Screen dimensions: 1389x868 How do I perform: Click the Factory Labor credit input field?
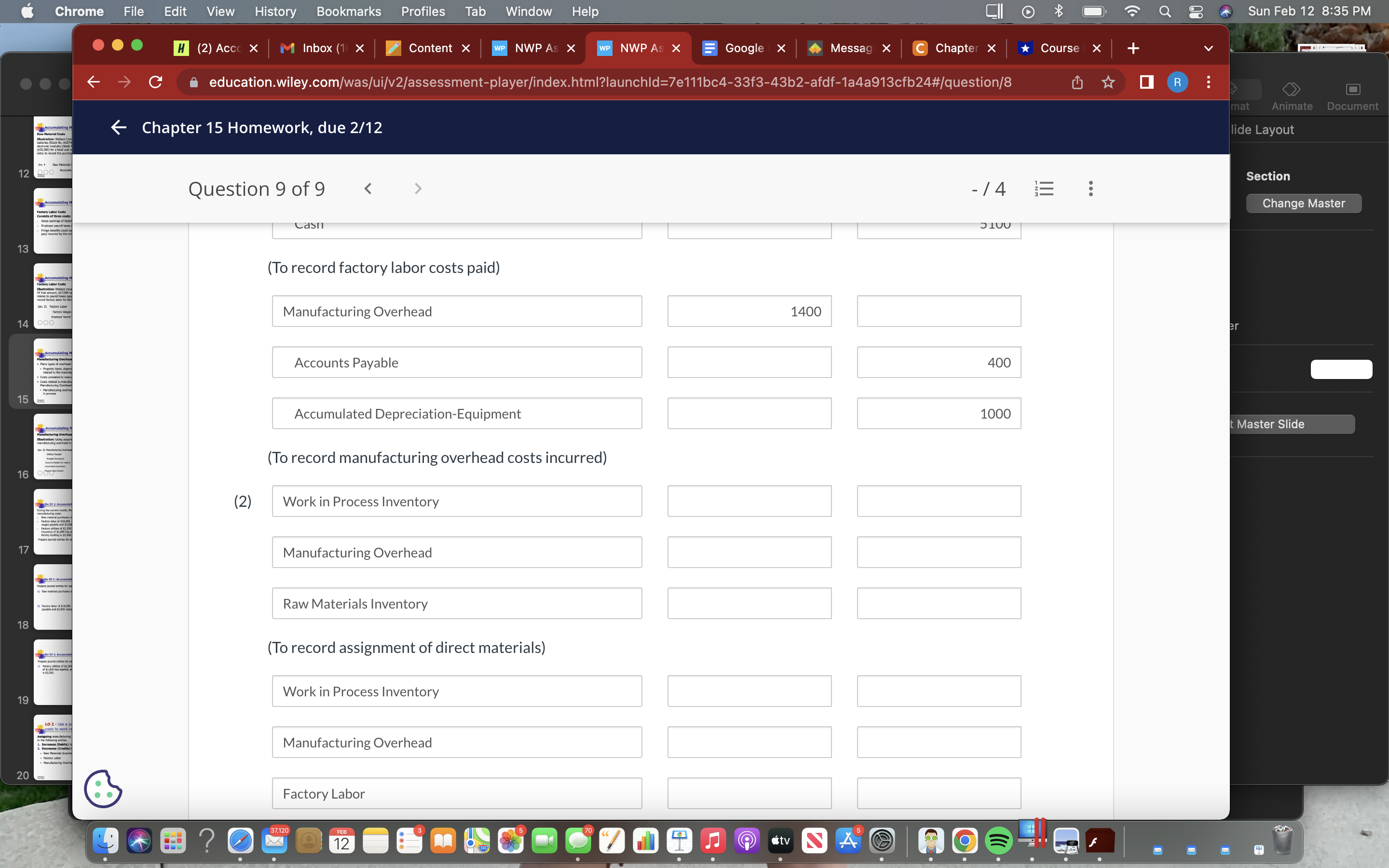click(x=939, y=793)
